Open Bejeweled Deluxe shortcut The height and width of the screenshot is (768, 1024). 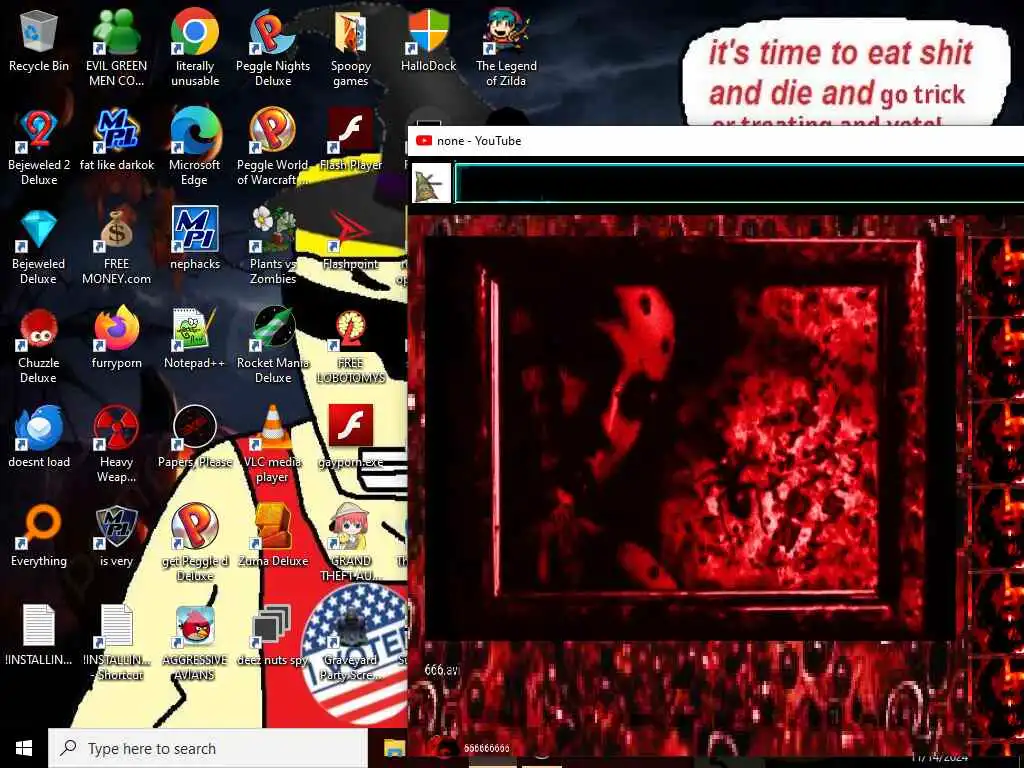pos(39,248)
